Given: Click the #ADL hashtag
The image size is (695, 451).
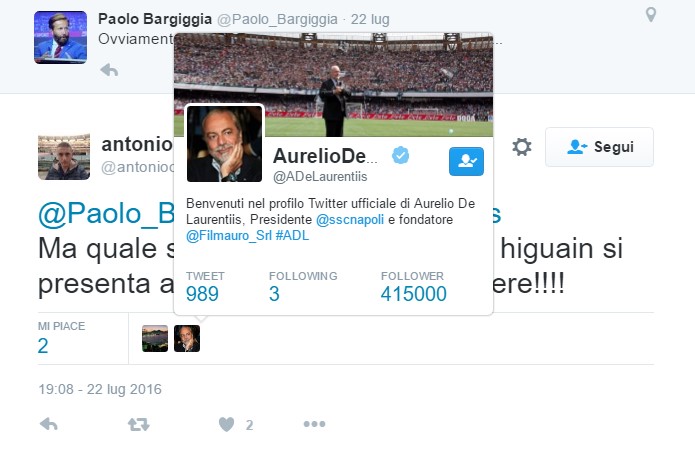Looking at the screenshot, I should tap(292, 235).
